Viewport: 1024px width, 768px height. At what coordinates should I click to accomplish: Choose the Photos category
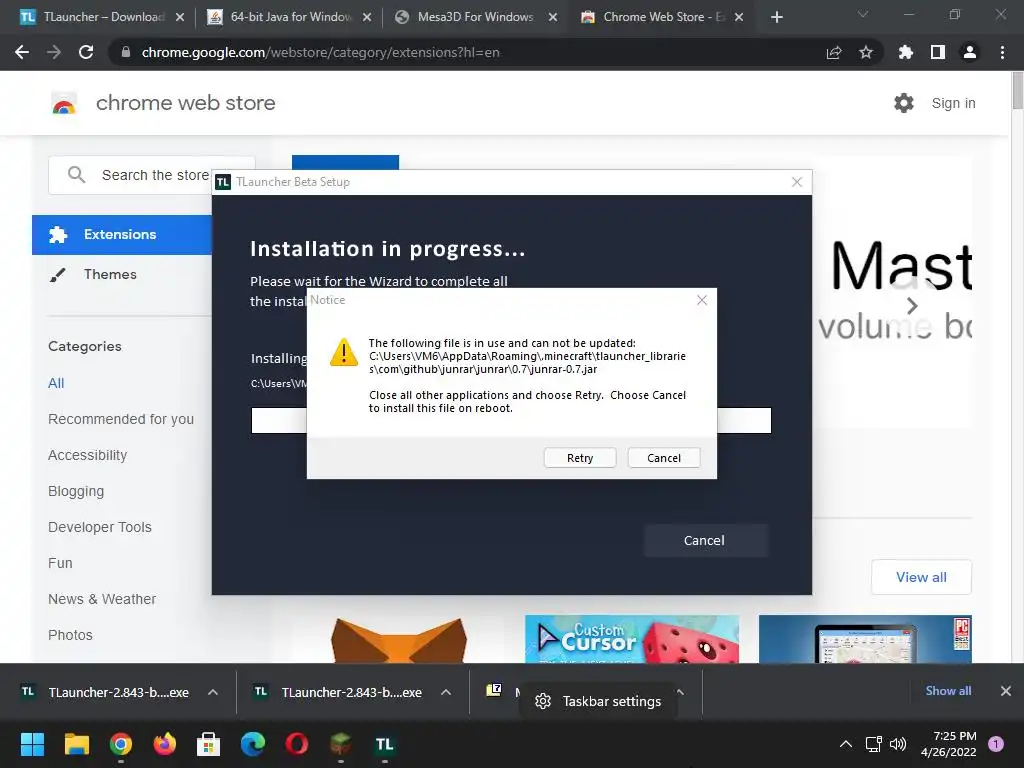coord(71,635)
